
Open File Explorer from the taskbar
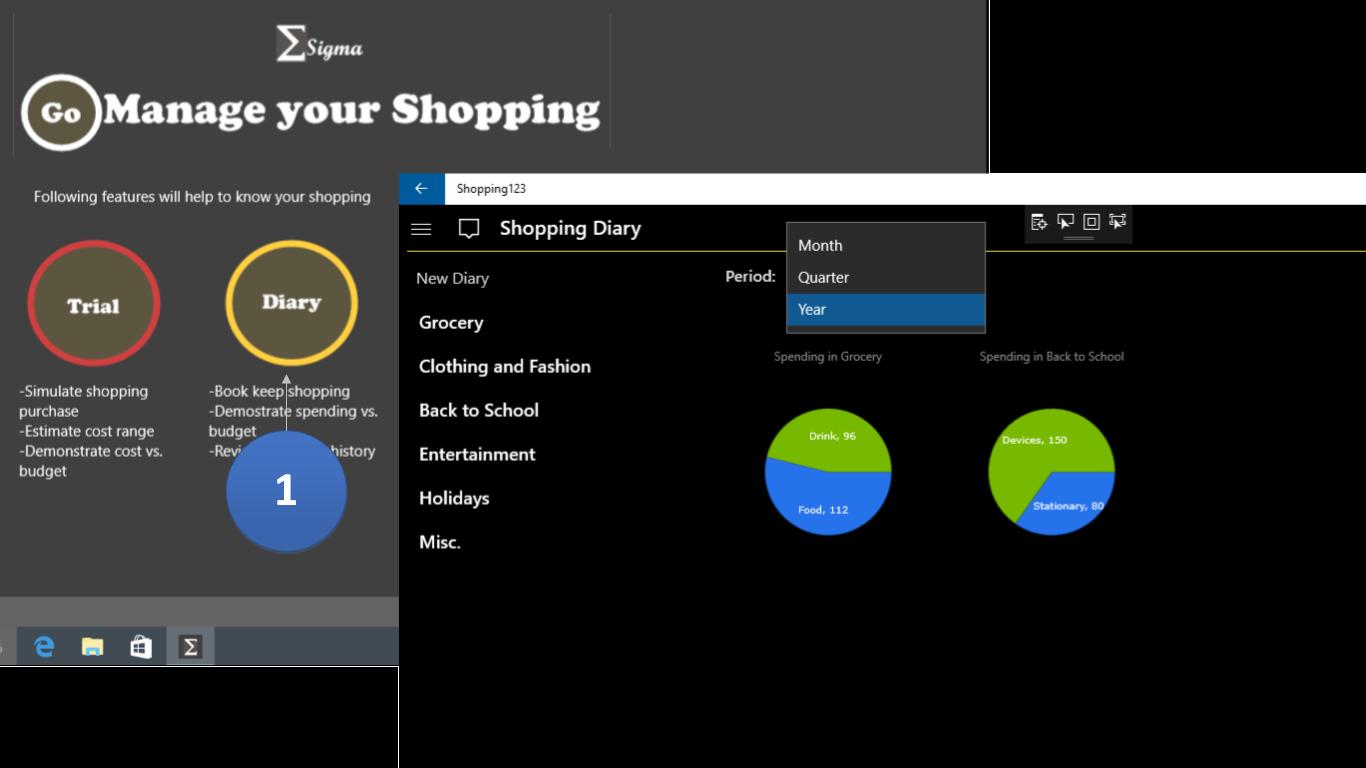point(92,647)
